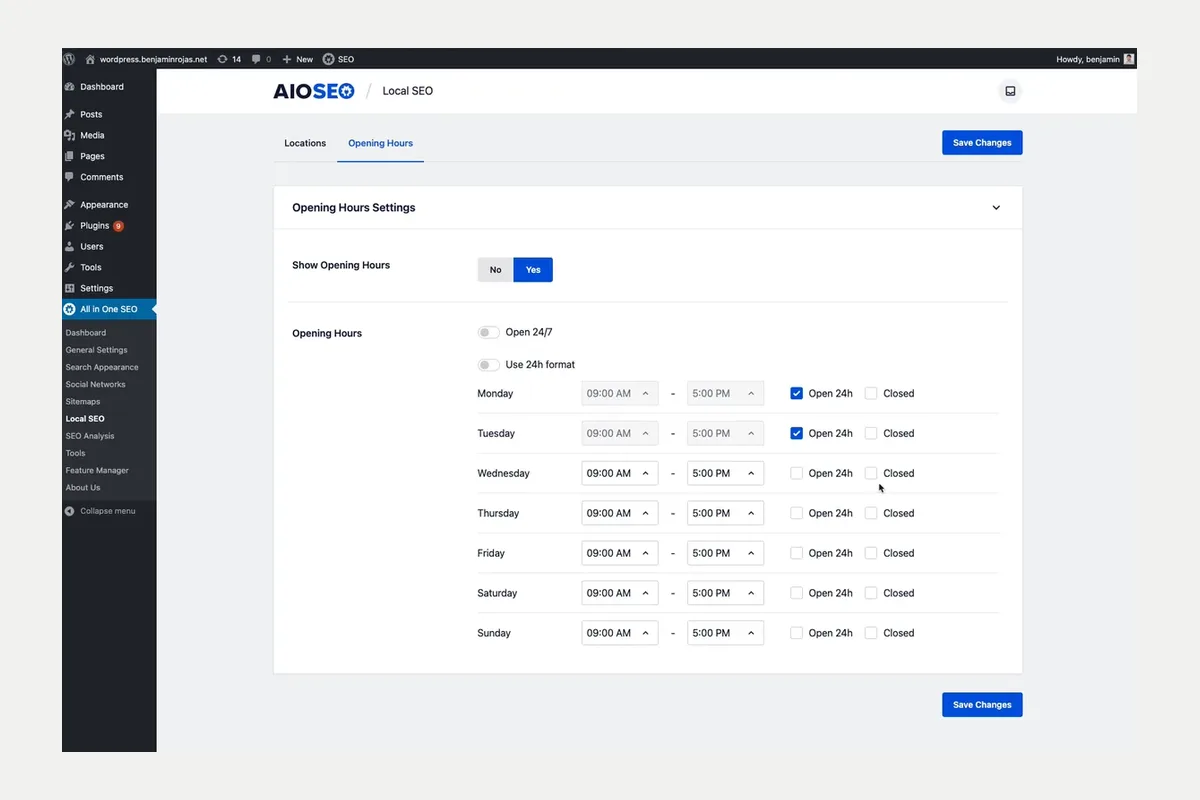
Task: Set Show Opening Hours to Yes
Action: click(533, 270)
